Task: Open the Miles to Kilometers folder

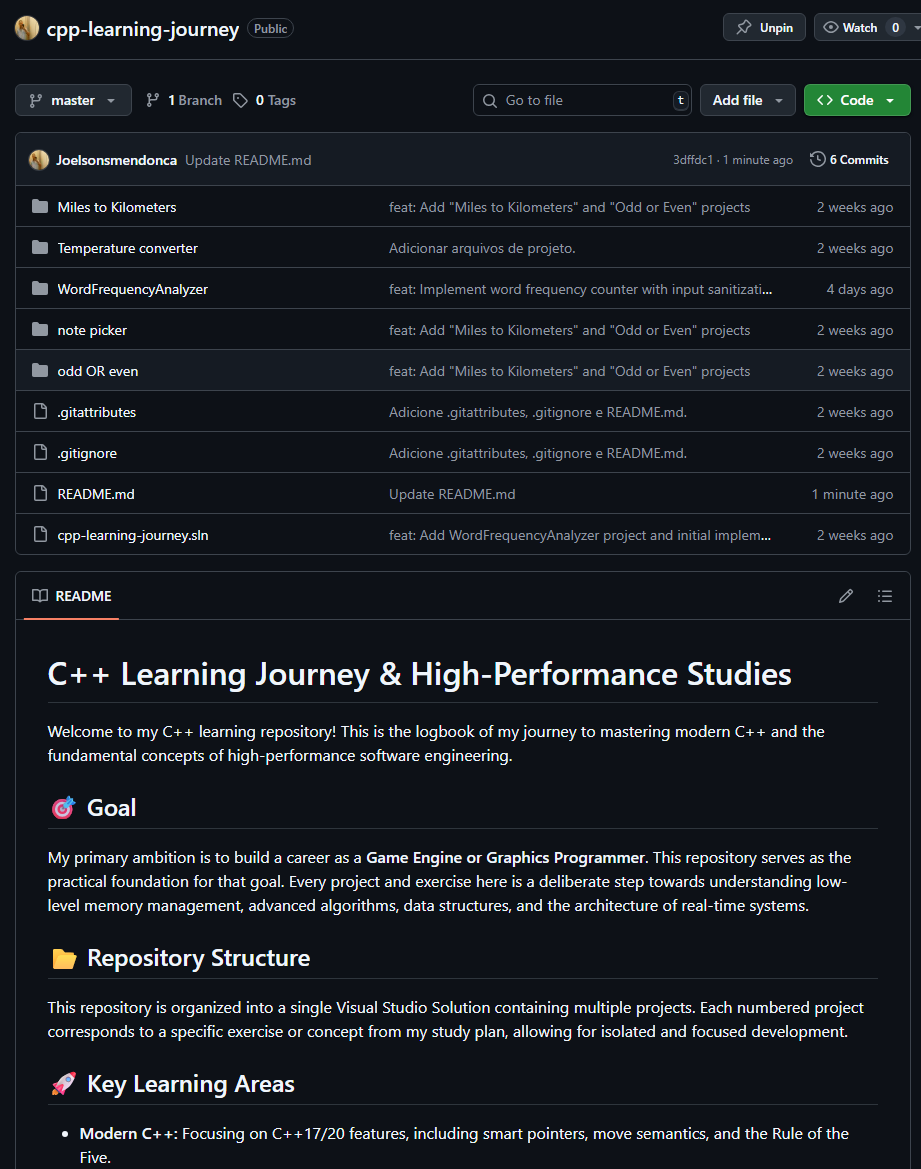Action: click(x=117, y=207)
